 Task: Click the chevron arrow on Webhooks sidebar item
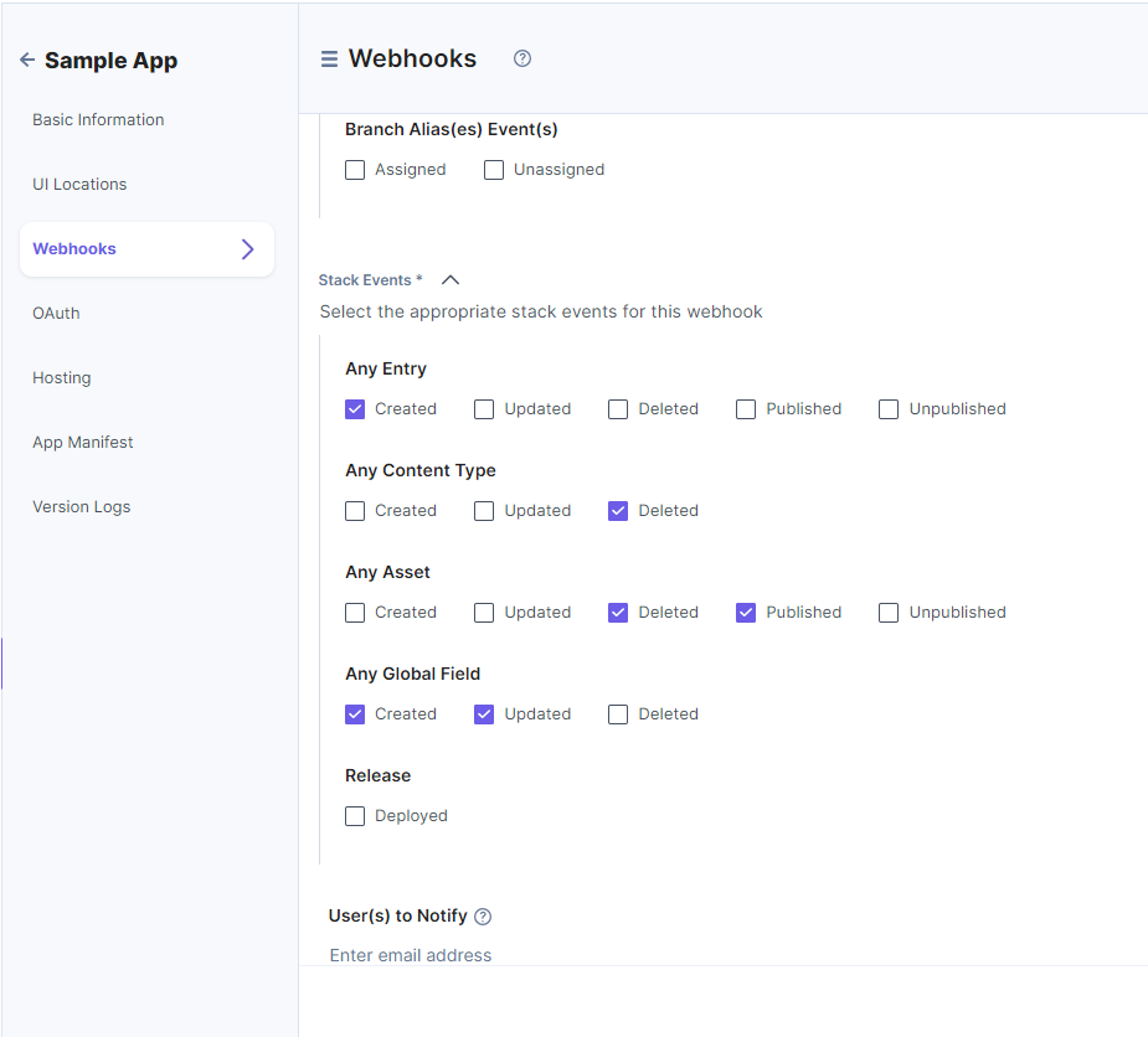pos(247,249)
